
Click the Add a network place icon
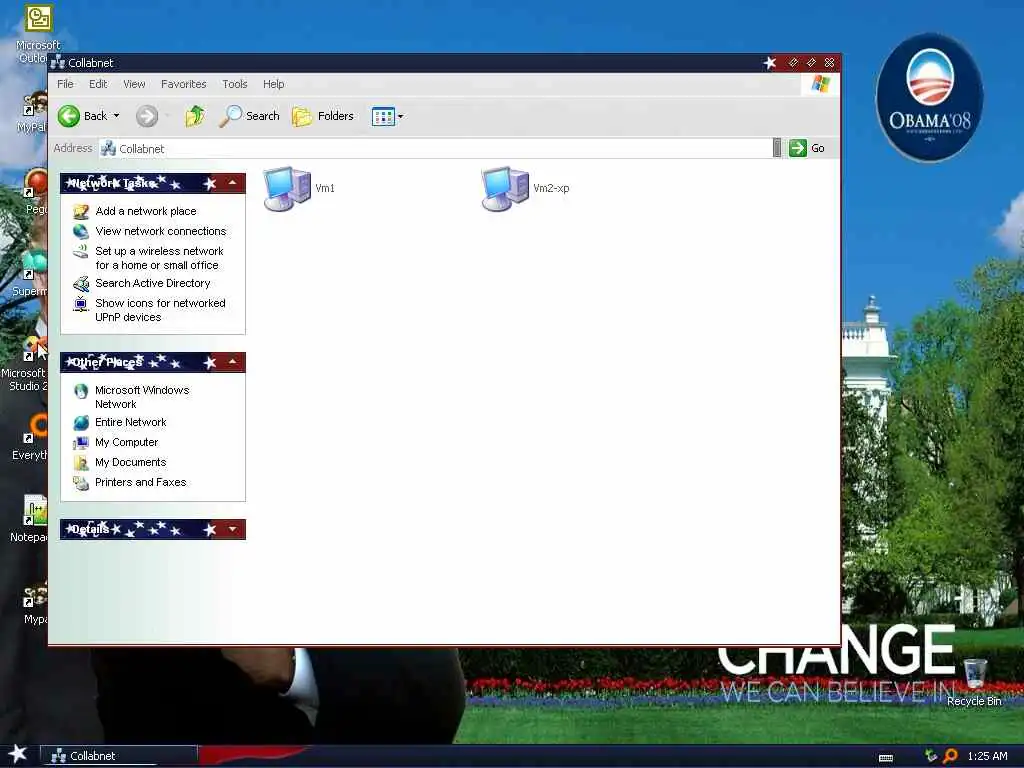(x=81, y=212)
